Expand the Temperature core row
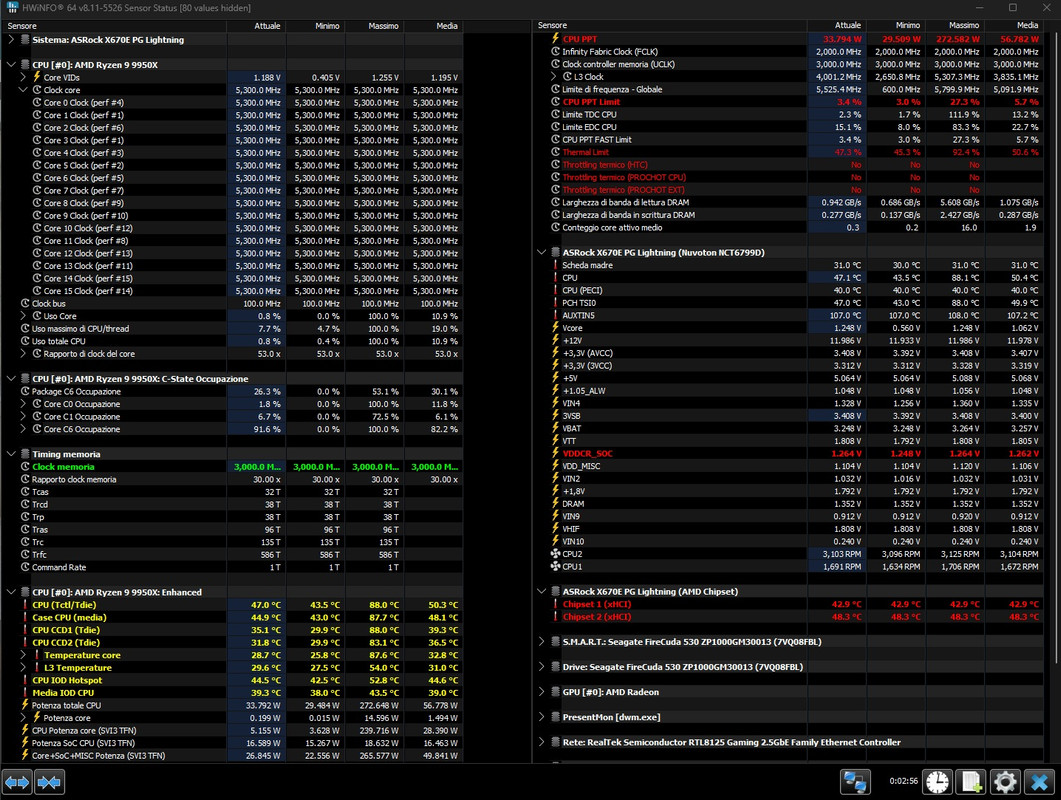 click(x=23, y=655)
